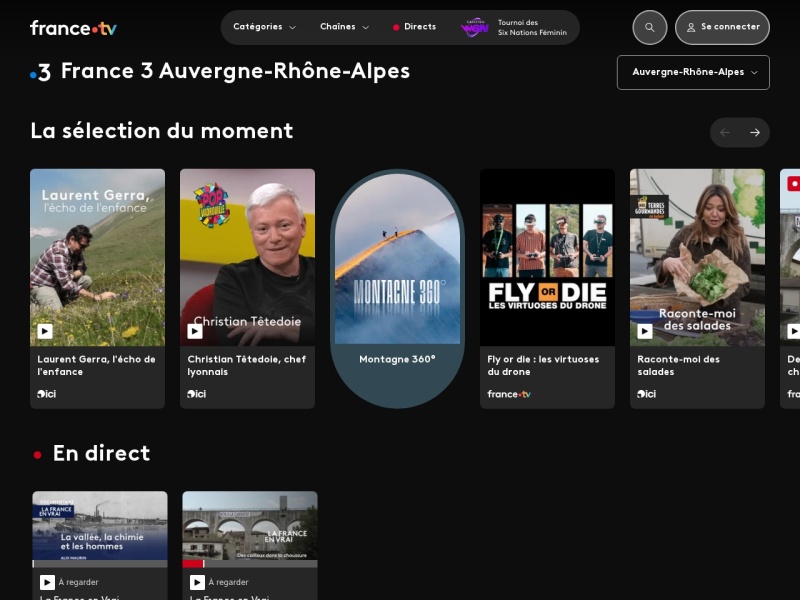The height and width of the screenshot is (600, 800).
Task: Open Laurent Gerra, l'écho de l'enfance title
Action: 96,365
